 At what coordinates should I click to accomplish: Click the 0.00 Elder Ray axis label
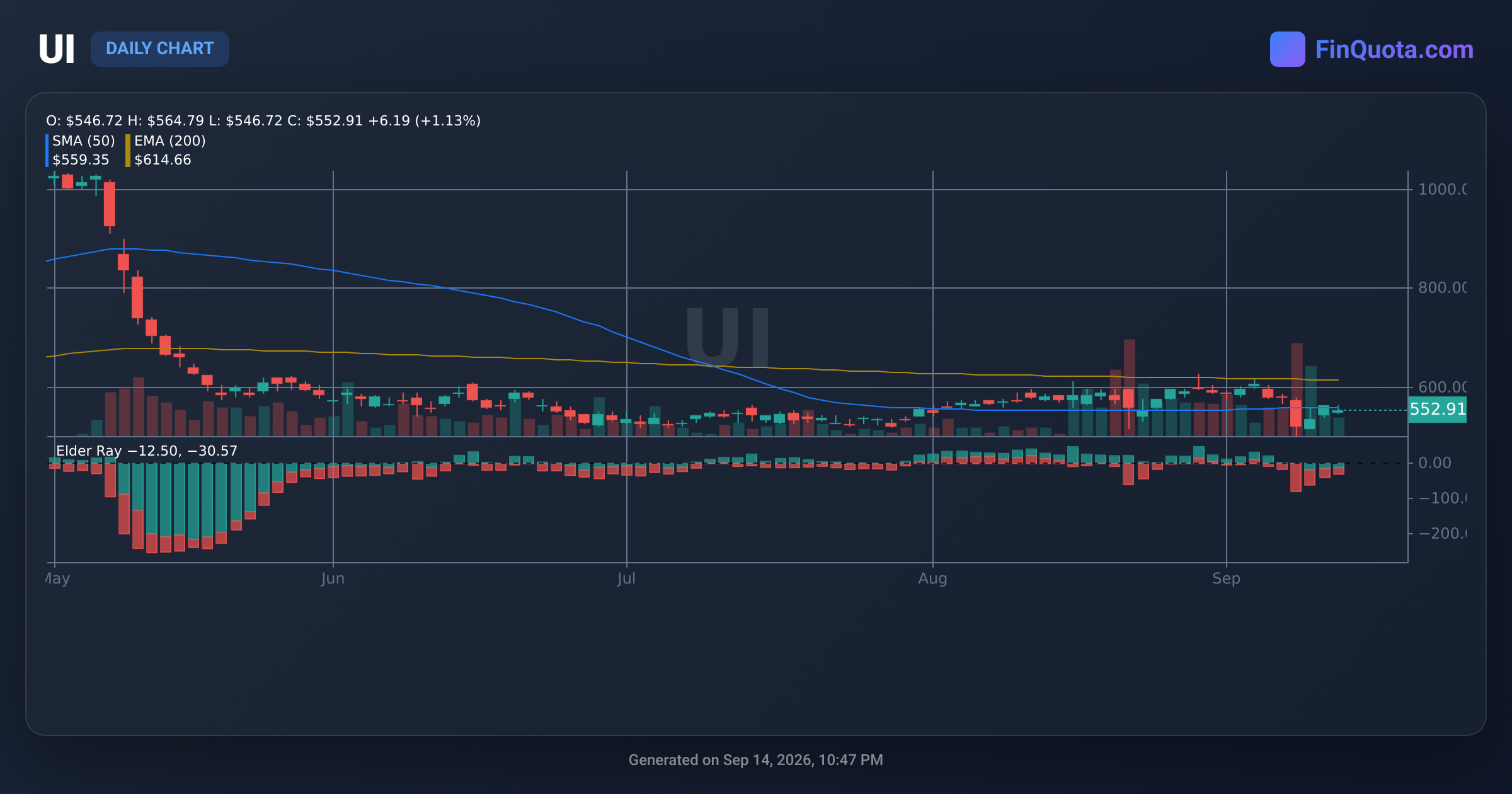[1435, 463]
